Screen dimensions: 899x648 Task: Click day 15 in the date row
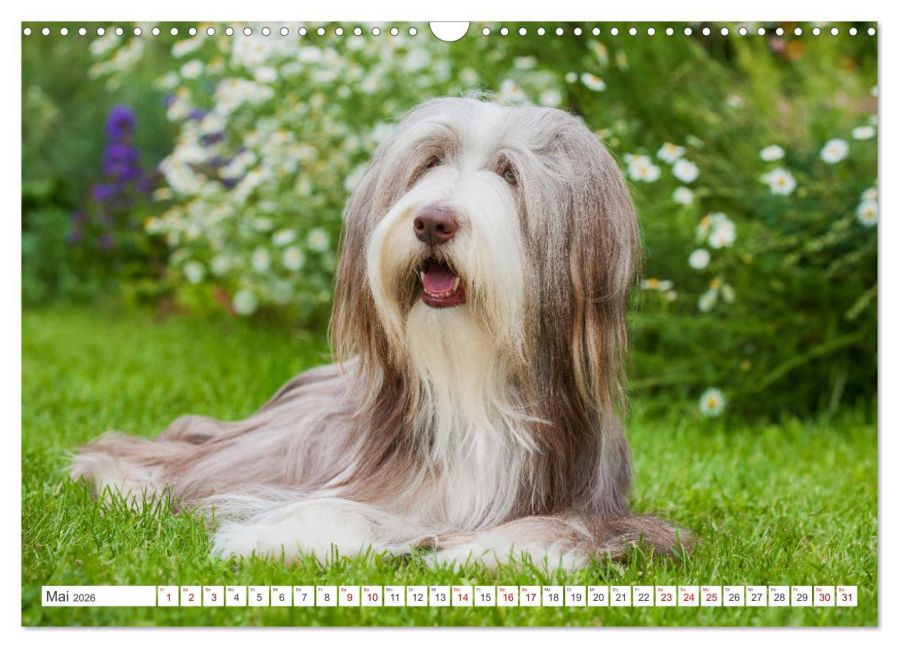pos(486,596)
